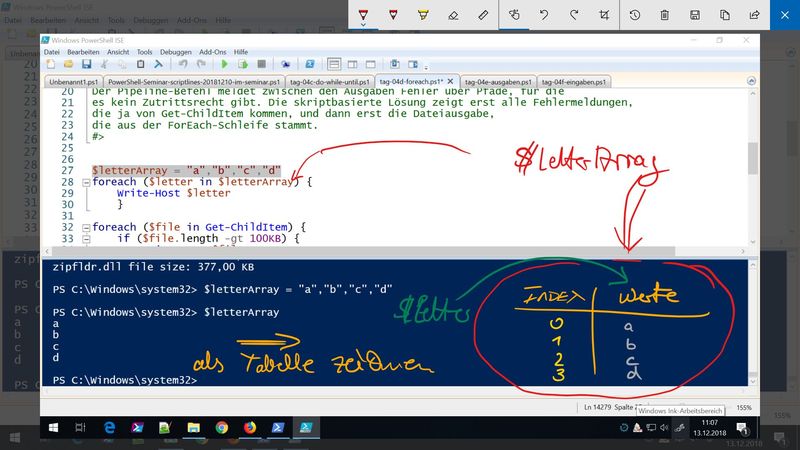Open the Add-Ons menu
The image size is (800, 450).
click(x=213, y=52)
